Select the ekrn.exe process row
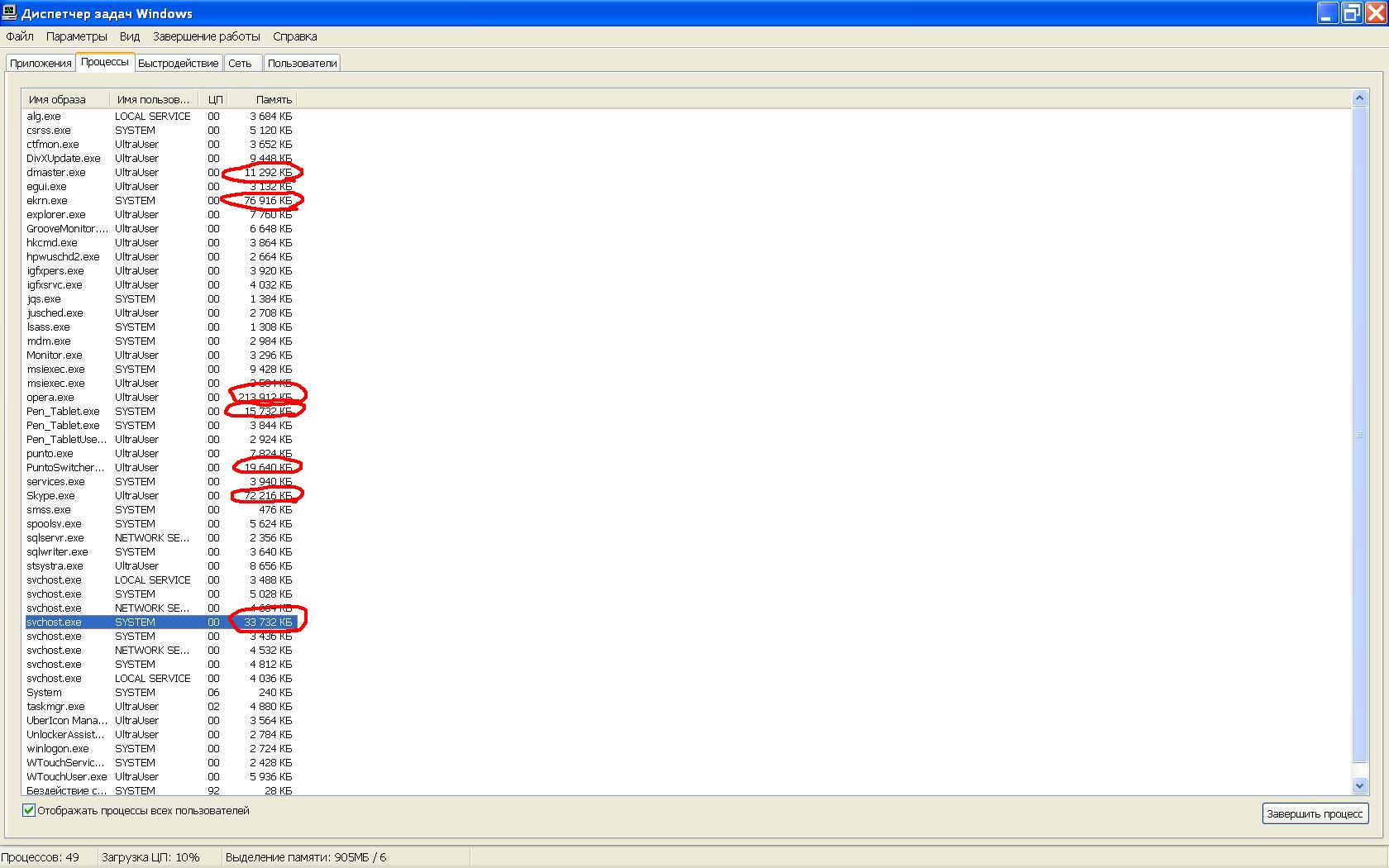This screenshot has height=868, width=1389. coord(47,201)
